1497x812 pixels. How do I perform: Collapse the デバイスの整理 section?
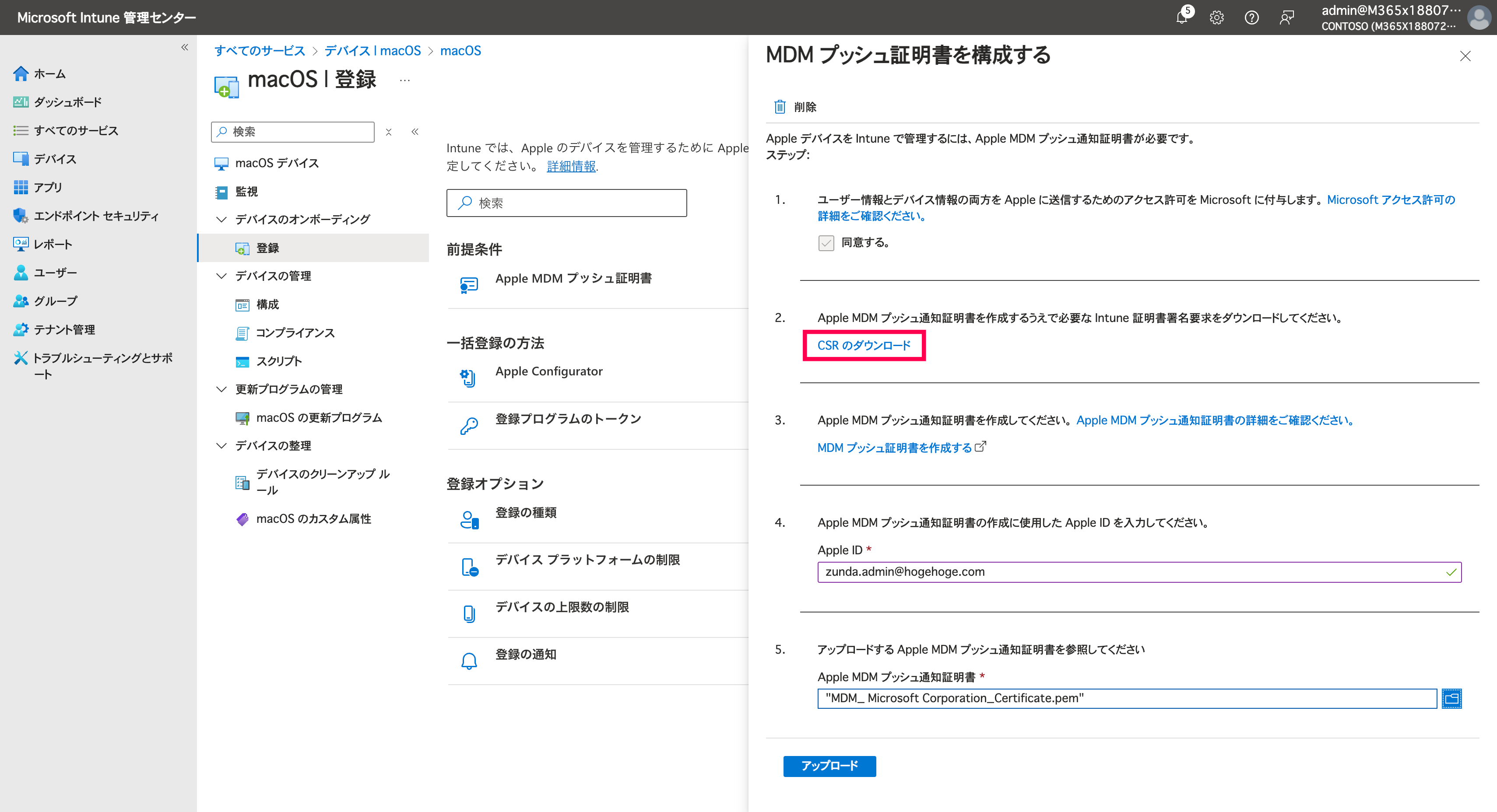coord(221,445)
